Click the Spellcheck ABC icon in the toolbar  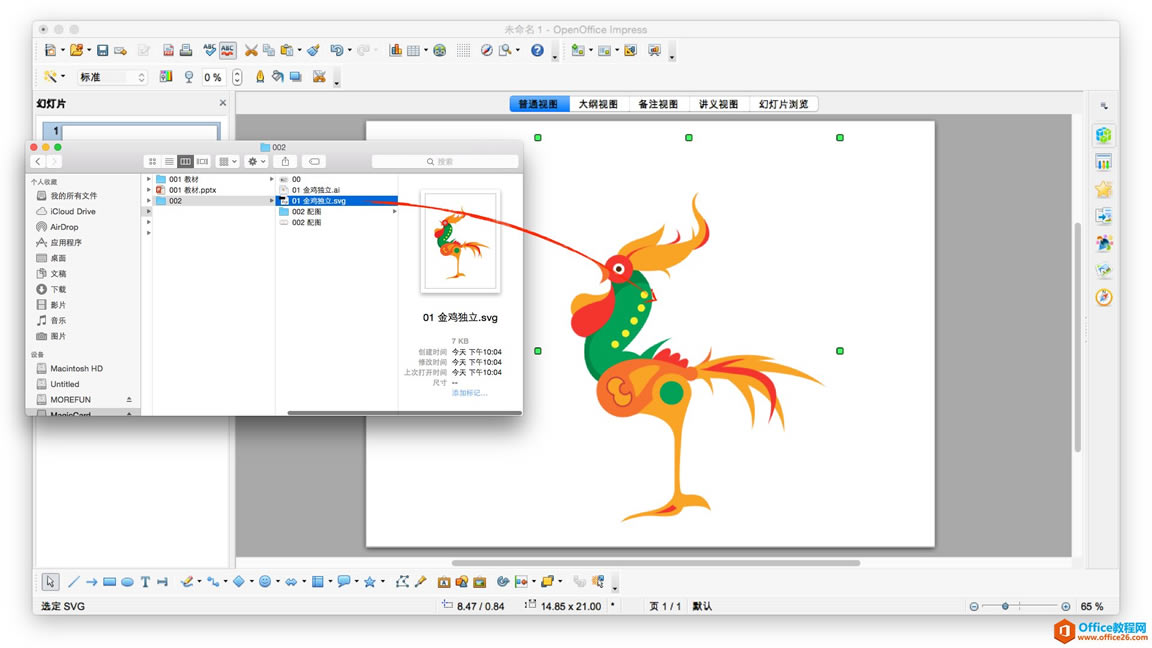click(210, 50)
